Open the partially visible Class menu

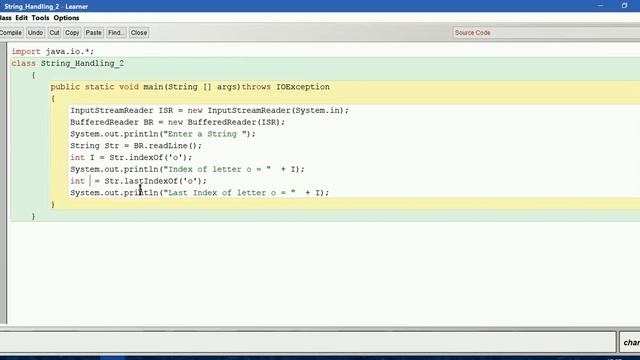pos(5,18)
